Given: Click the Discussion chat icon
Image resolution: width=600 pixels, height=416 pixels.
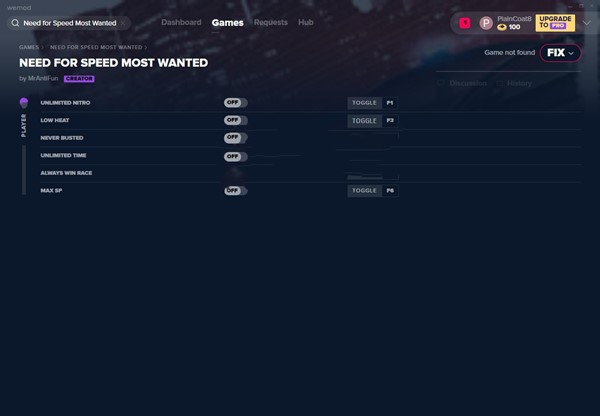Looking at the screenshot, I should 442,84.
